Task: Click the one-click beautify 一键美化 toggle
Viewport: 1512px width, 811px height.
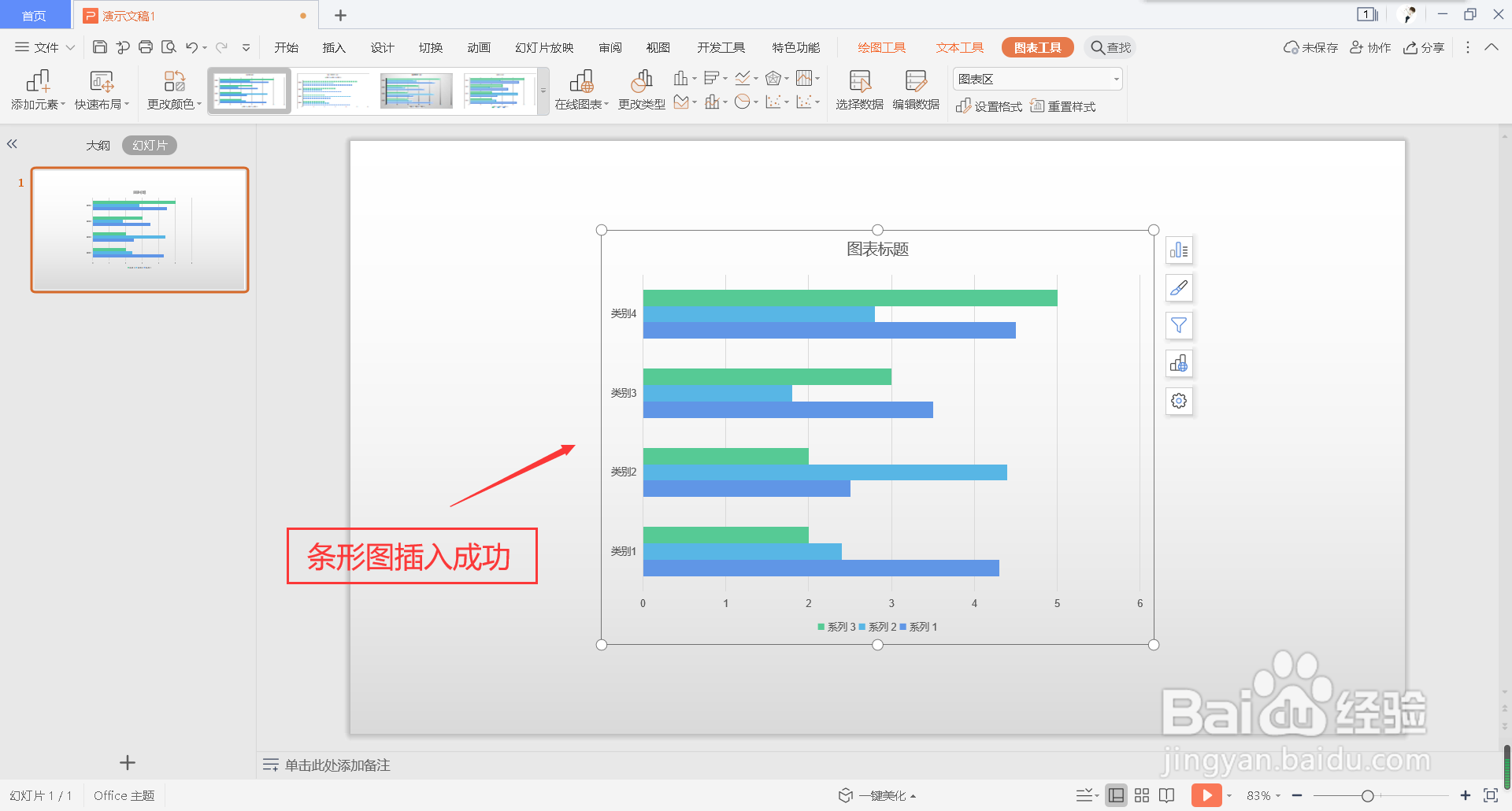Action: coord(876,794)
